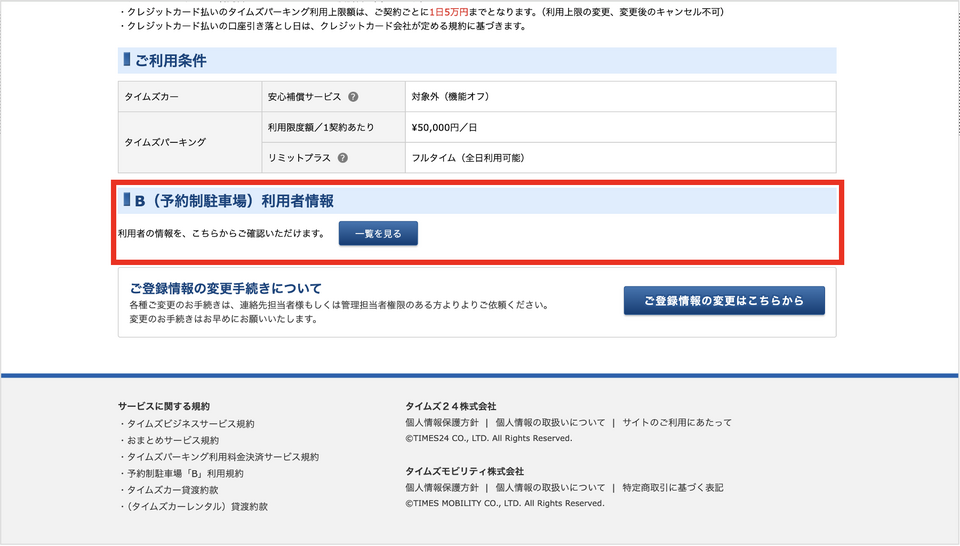Click the 一覧を見る button
Viewport: 960px width, 546px height.
pyautogui.click(x=378, y=233)
